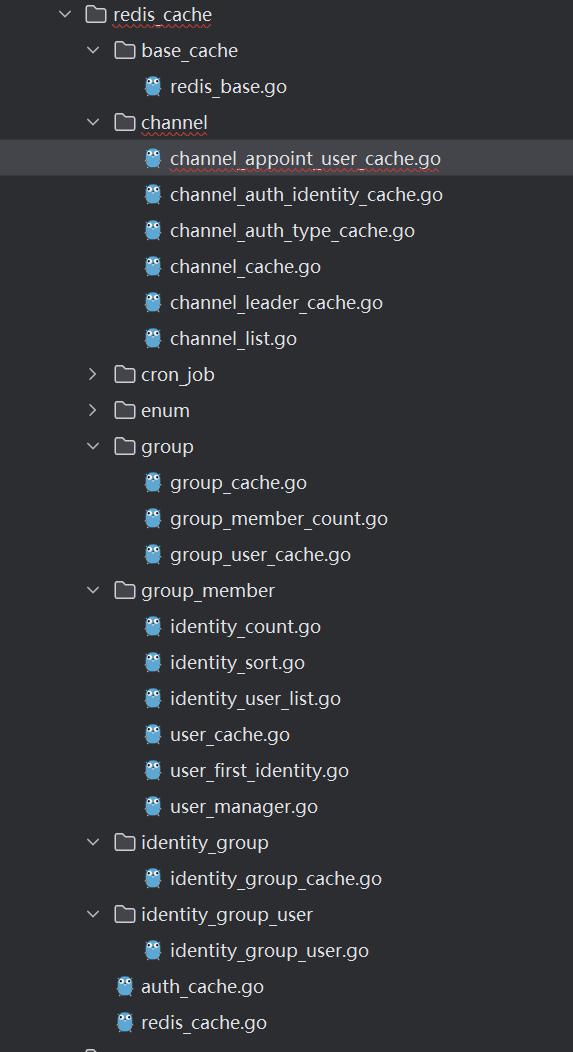Open channel_auth_identity_cache.go in the tree
This screenshot has height=1052, width=573.
tap(306, 195)
